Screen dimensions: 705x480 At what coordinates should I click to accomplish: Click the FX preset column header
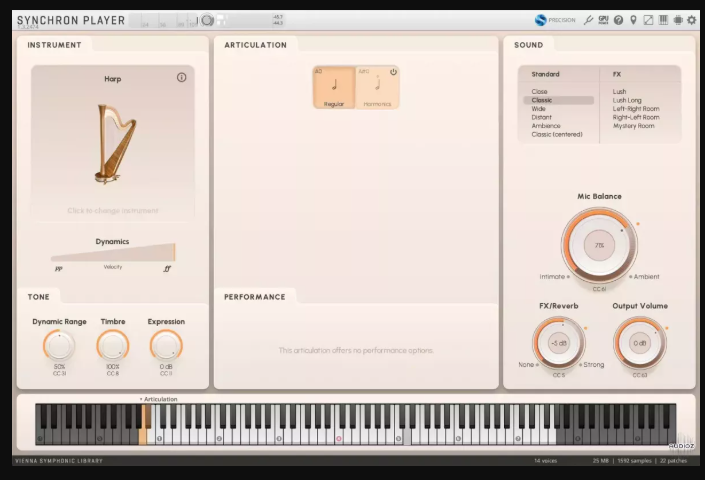click(x=616, y=74)
